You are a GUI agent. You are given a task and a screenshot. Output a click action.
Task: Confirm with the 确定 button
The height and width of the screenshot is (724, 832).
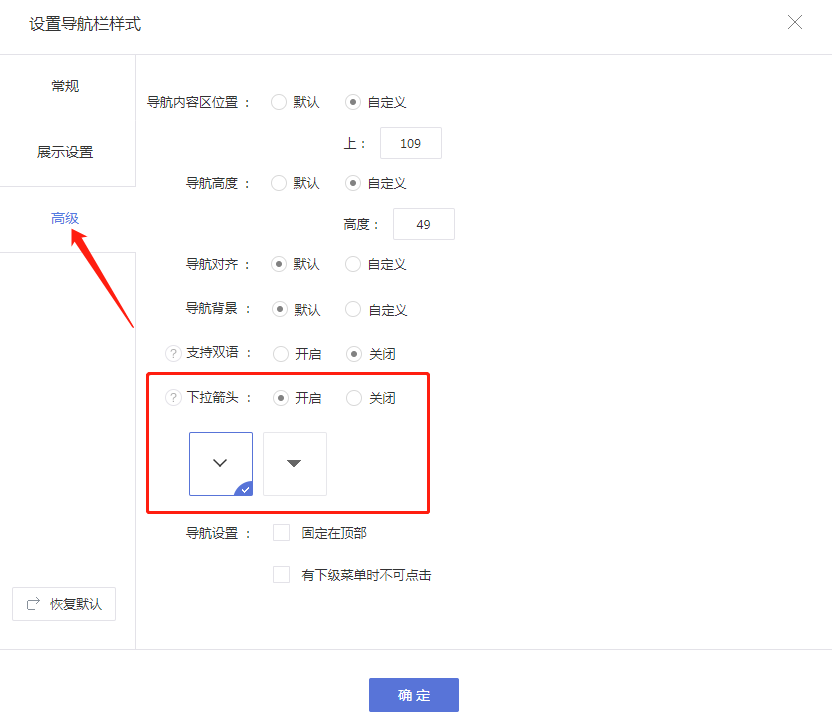[x=414, y=695]
